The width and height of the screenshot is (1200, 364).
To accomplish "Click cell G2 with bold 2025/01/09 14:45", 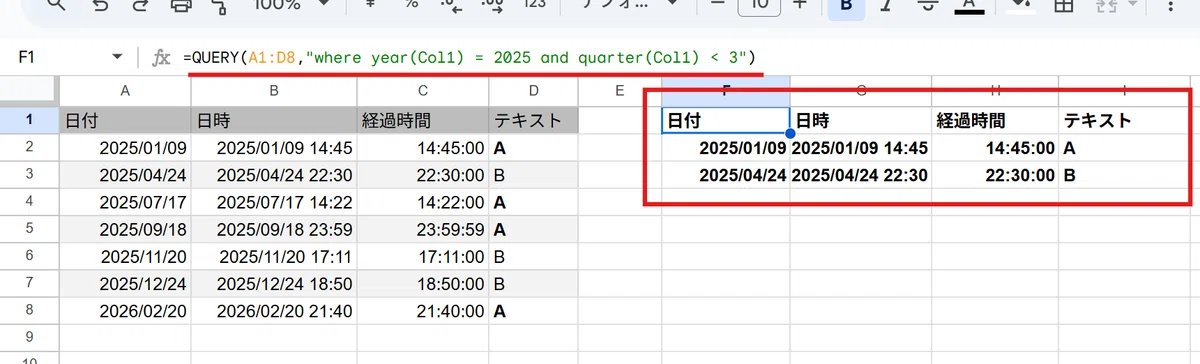I will (860, 147).
